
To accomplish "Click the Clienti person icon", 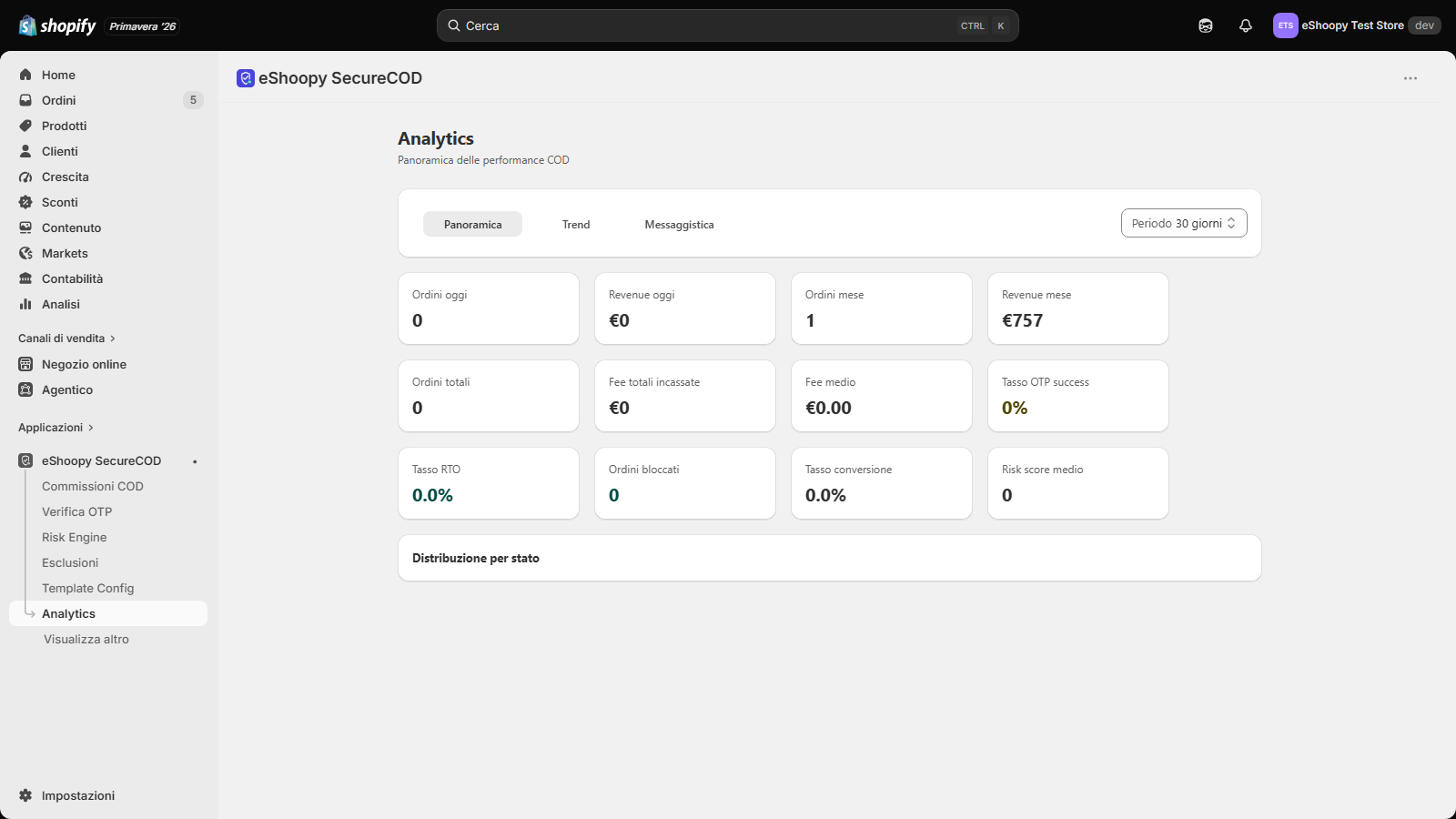I will 25,151.
